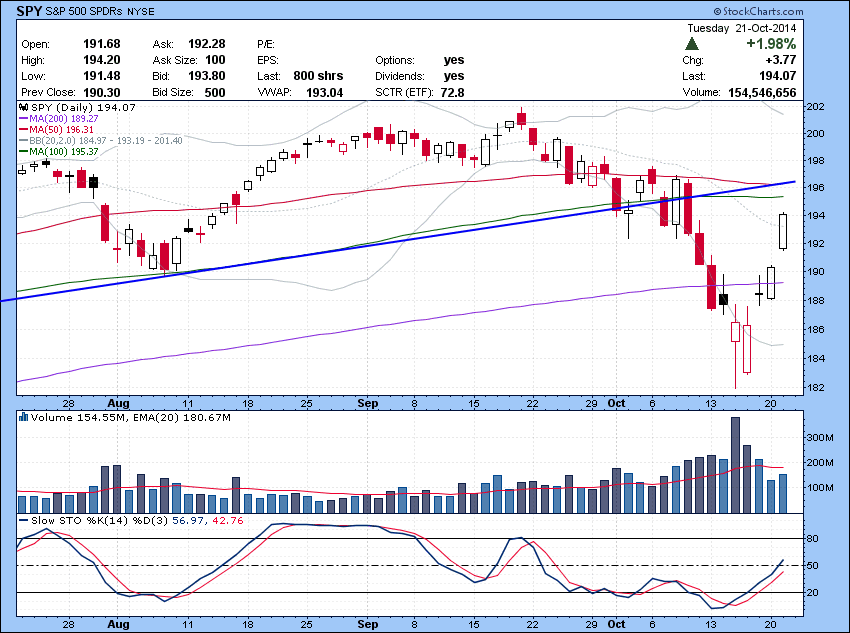This screenshot has height=633, width=850.
Task: Click 'yes' in the Options row
Action: (x=454, y=60)
